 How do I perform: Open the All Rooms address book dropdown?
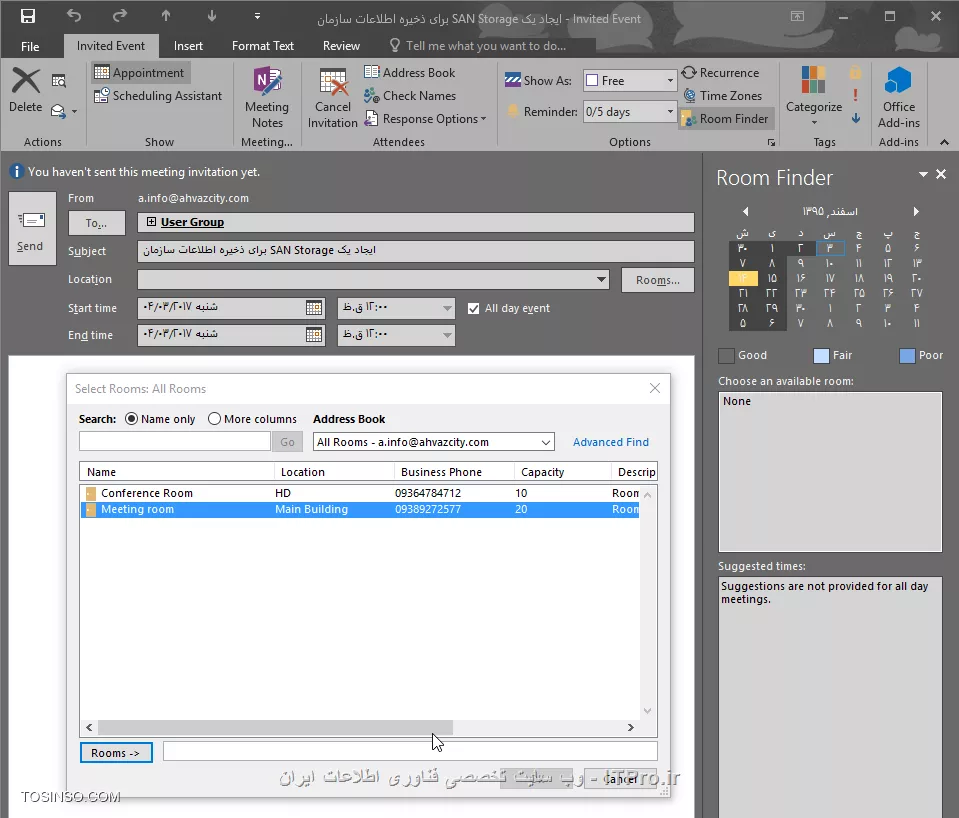546,442
